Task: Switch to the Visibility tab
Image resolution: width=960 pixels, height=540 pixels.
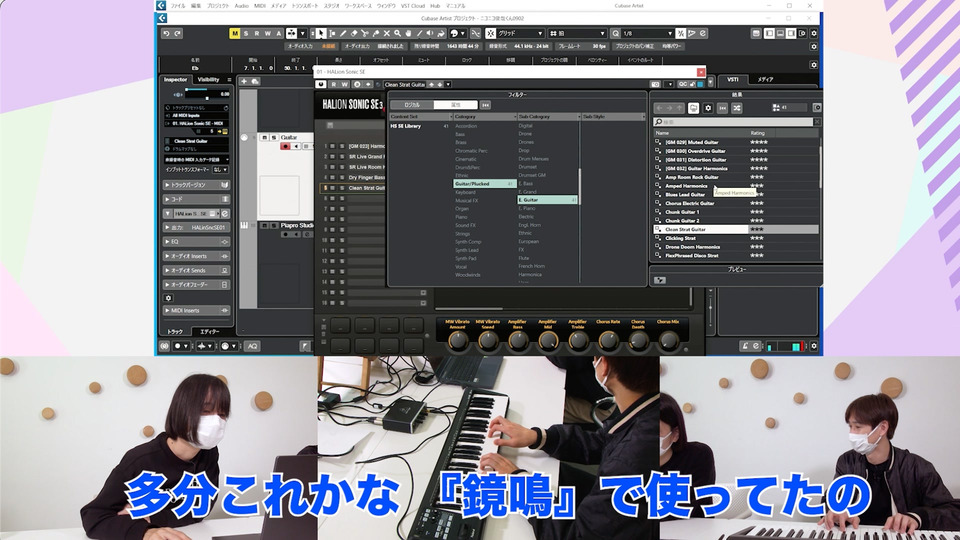Action: pos(208,80)
